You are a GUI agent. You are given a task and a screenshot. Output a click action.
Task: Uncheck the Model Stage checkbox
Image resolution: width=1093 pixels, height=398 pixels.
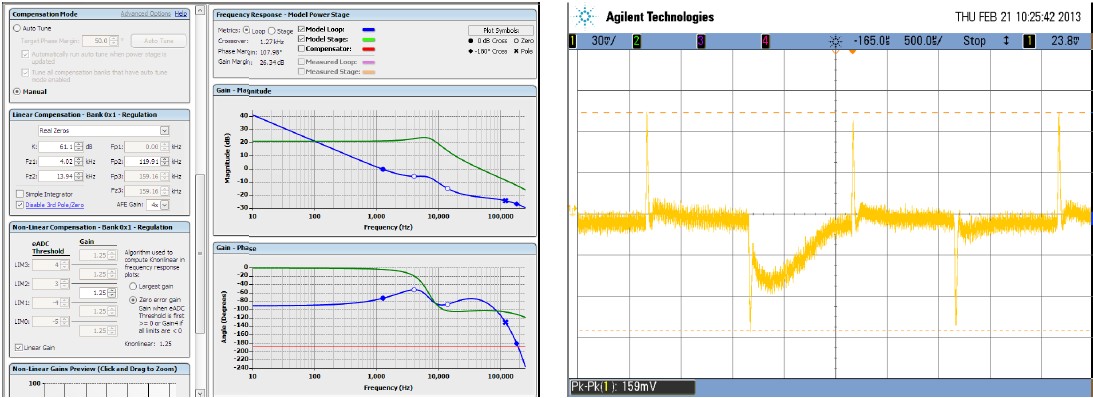[x=301, y=39]
